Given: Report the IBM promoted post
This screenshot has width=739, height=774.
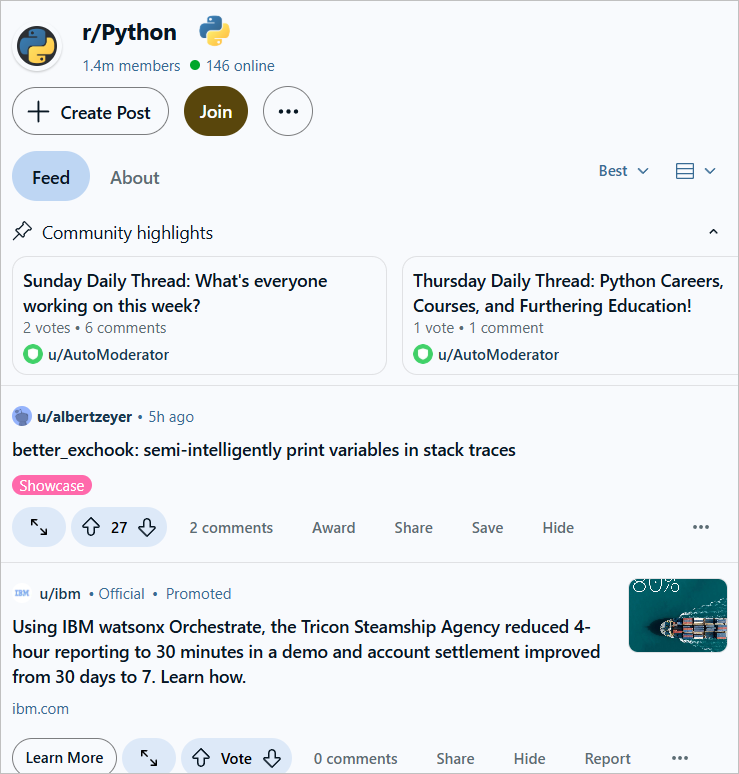Looking at the screenshot, I should pos(608,758).
